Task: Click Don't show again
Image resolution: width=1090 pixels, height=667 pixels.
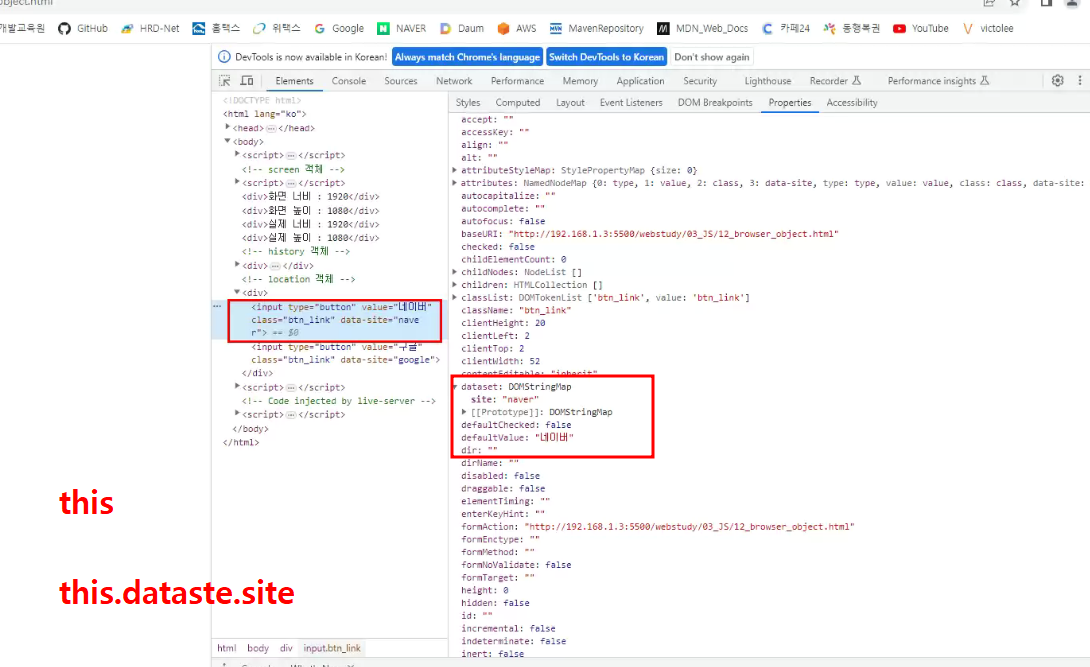Action: point(712,57)
